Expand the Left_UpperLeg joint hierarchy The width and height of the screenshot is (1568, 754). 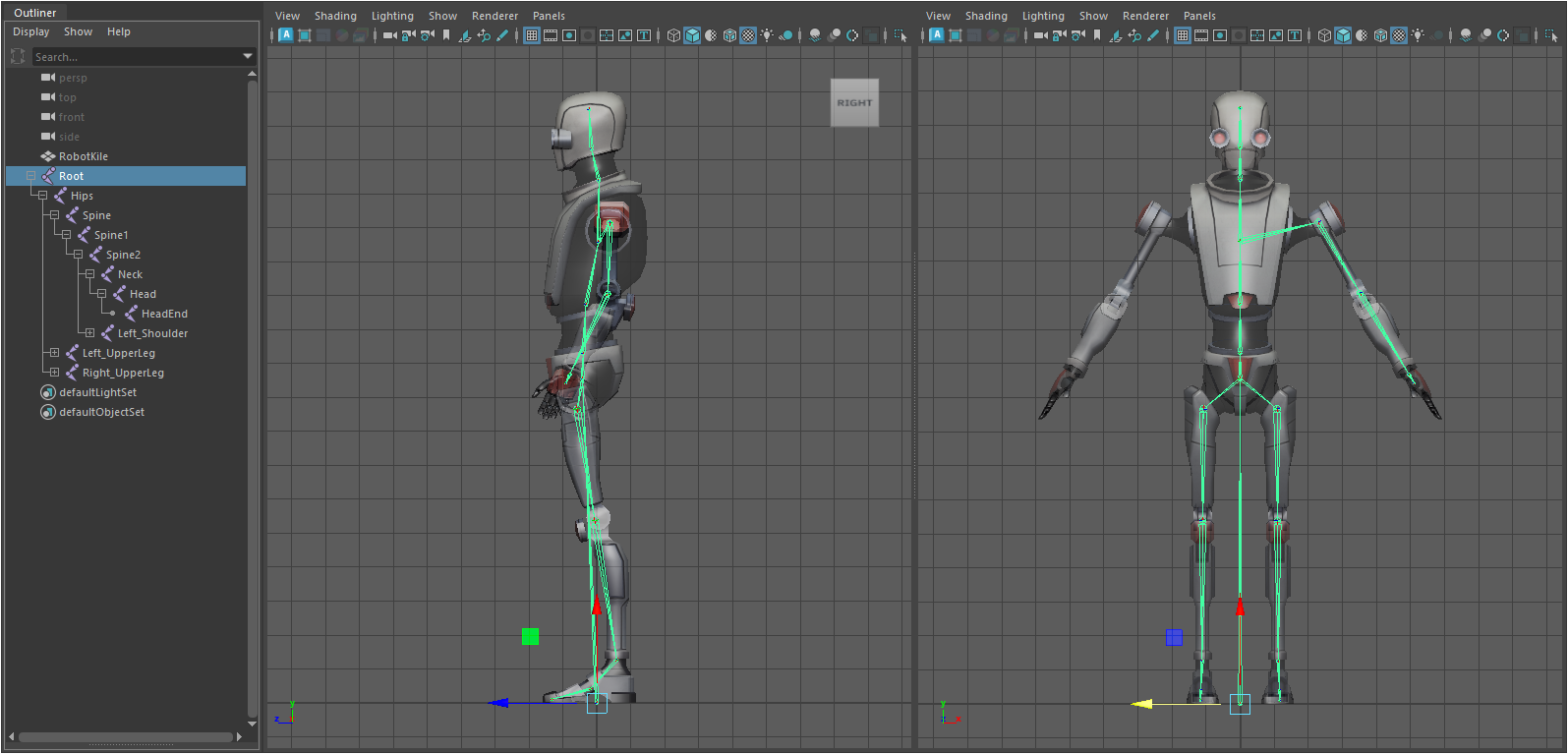54,353
